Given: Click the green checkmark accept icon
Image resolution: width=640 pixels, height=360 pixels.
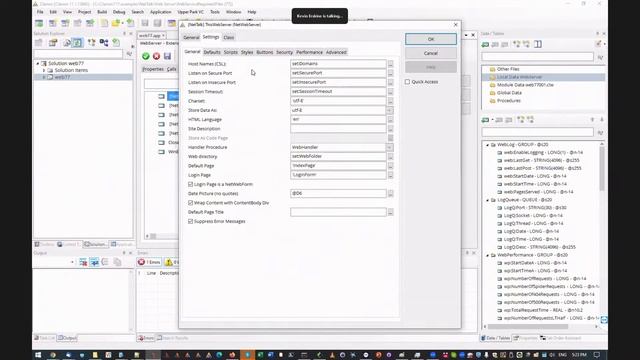Looking at the screenshot, I should (x=146, y=56).
